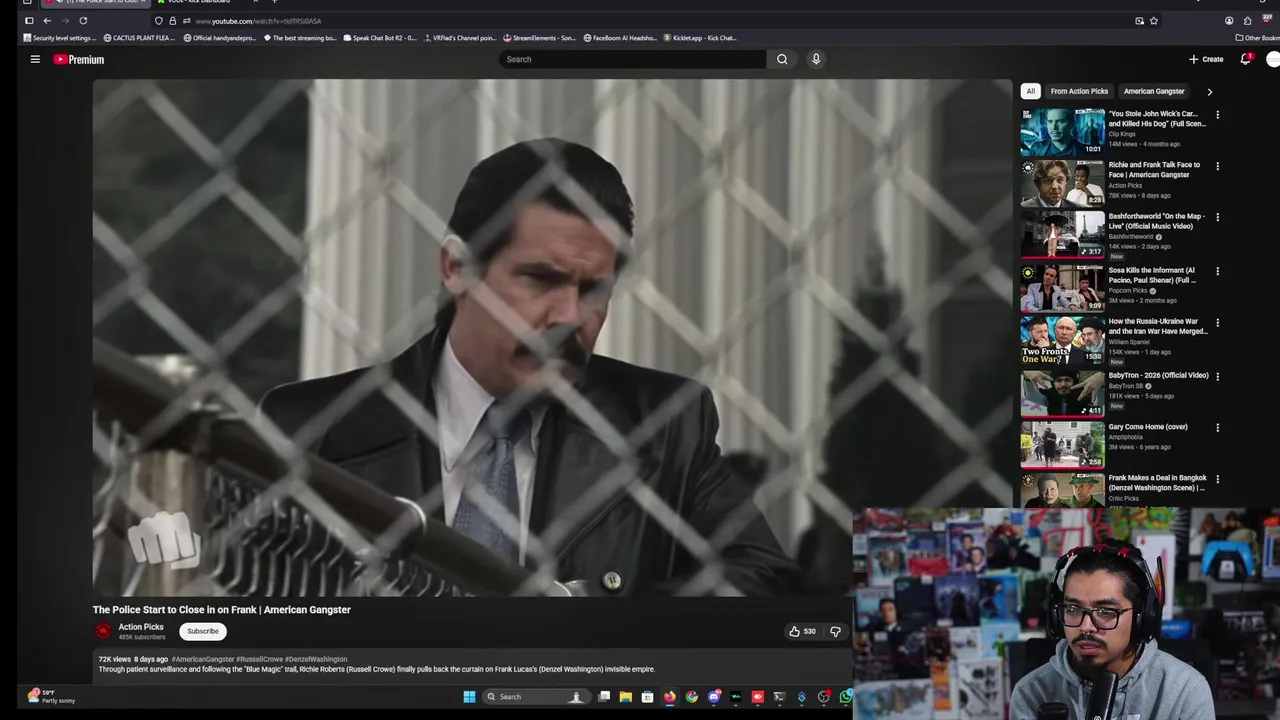
Task: Open File Explorer from taskbar
Action: click(x=626, y=697)
